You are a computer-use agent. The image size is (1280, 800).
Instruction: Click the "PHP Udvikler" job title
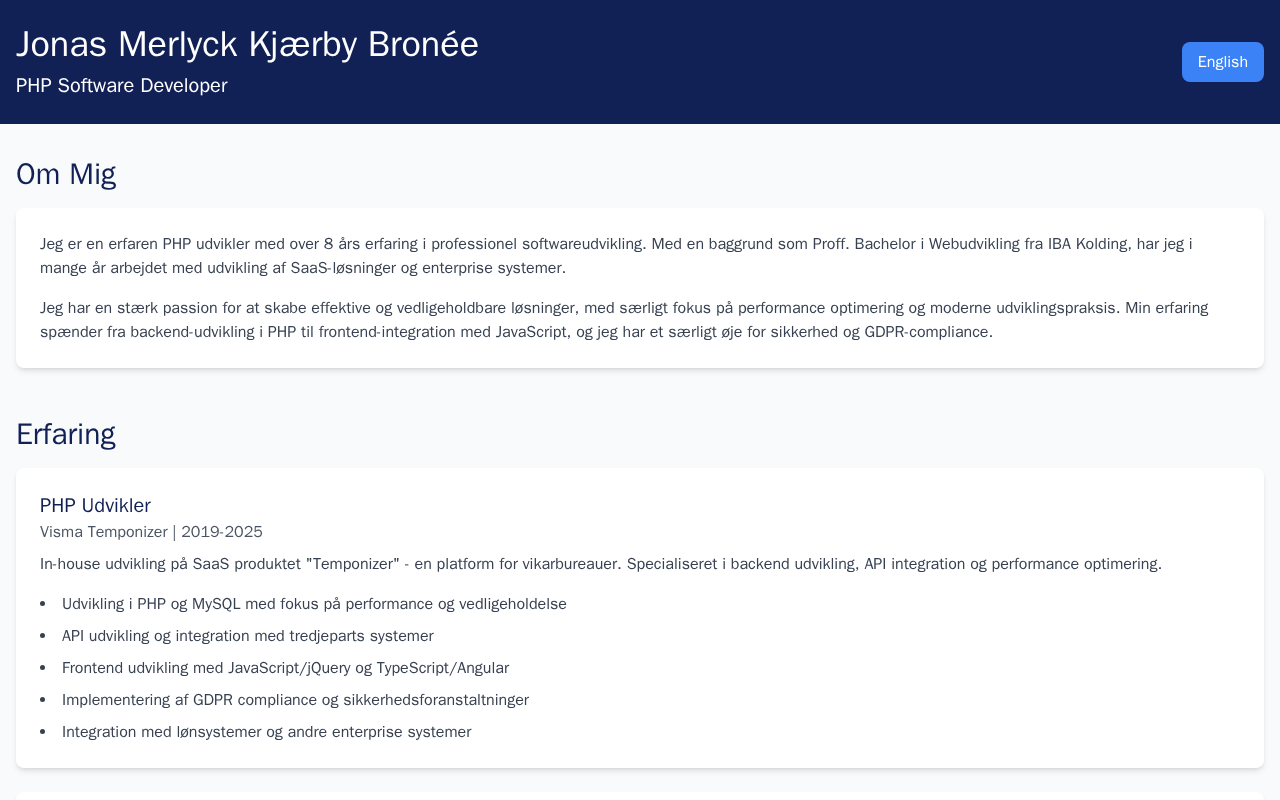[95, 506]
